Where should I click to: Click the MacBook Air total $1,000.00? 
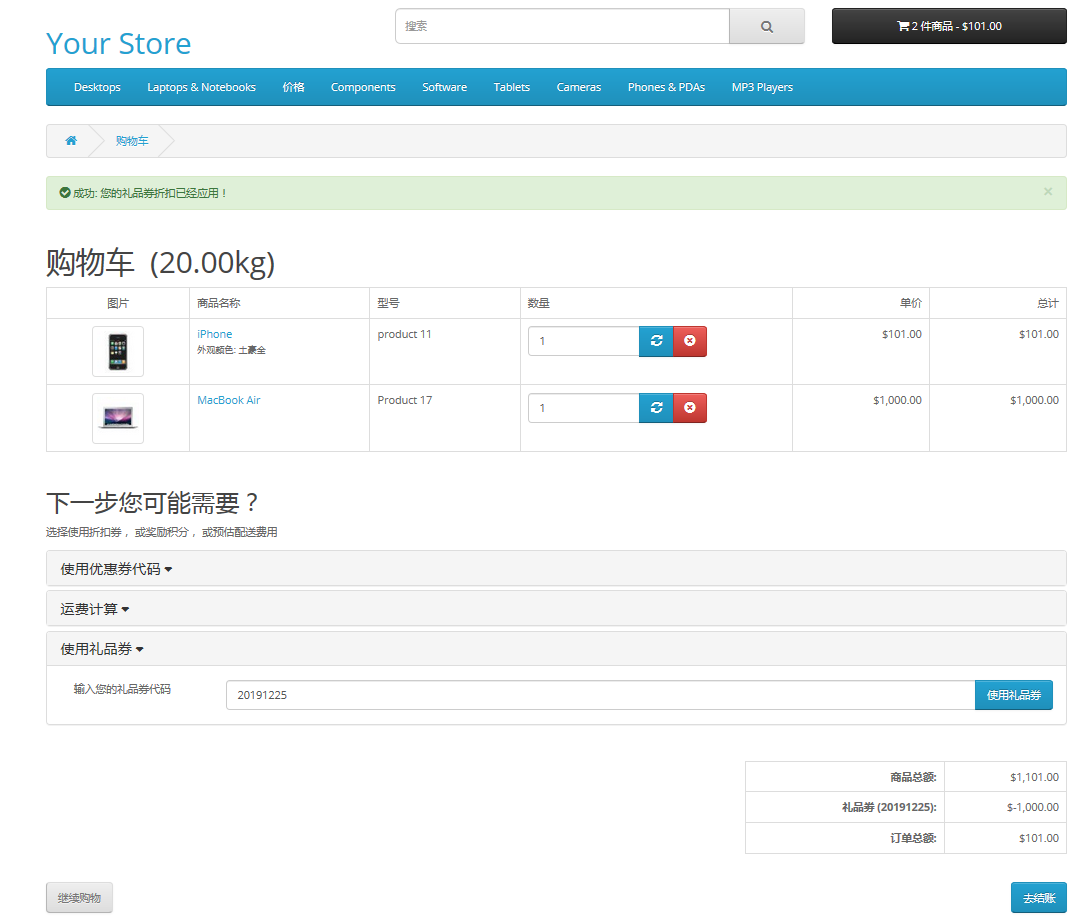[1034, 400]
